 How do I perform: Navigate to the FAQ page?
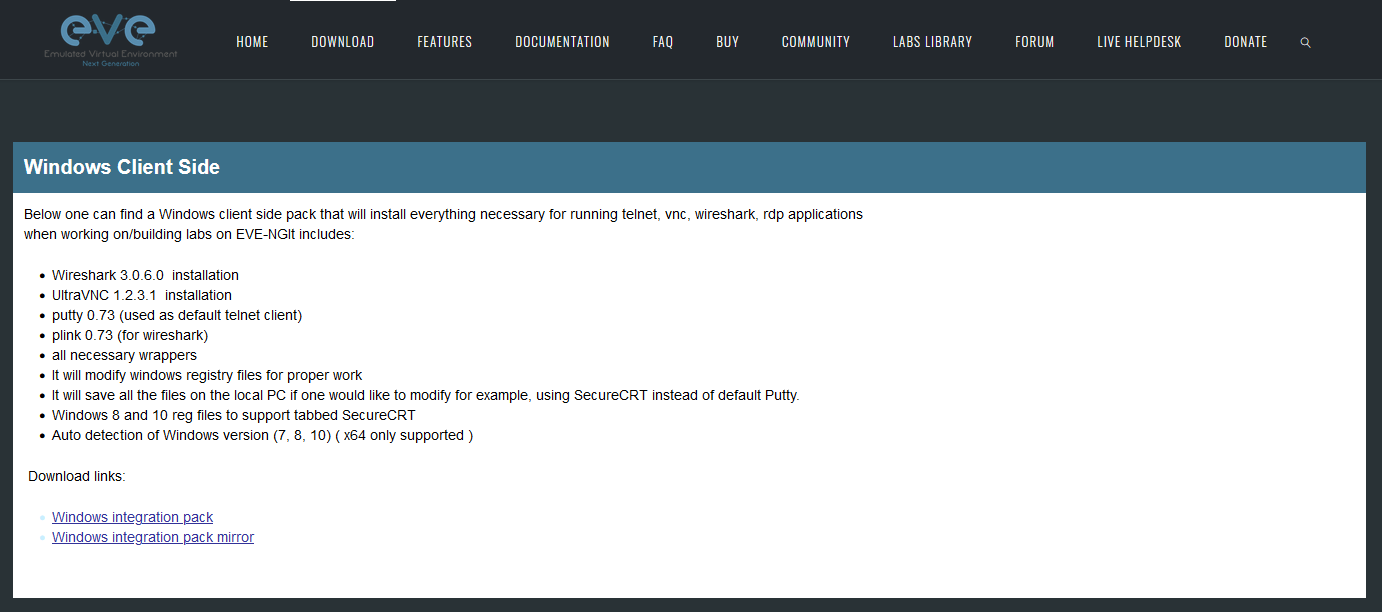click(662, 42)
